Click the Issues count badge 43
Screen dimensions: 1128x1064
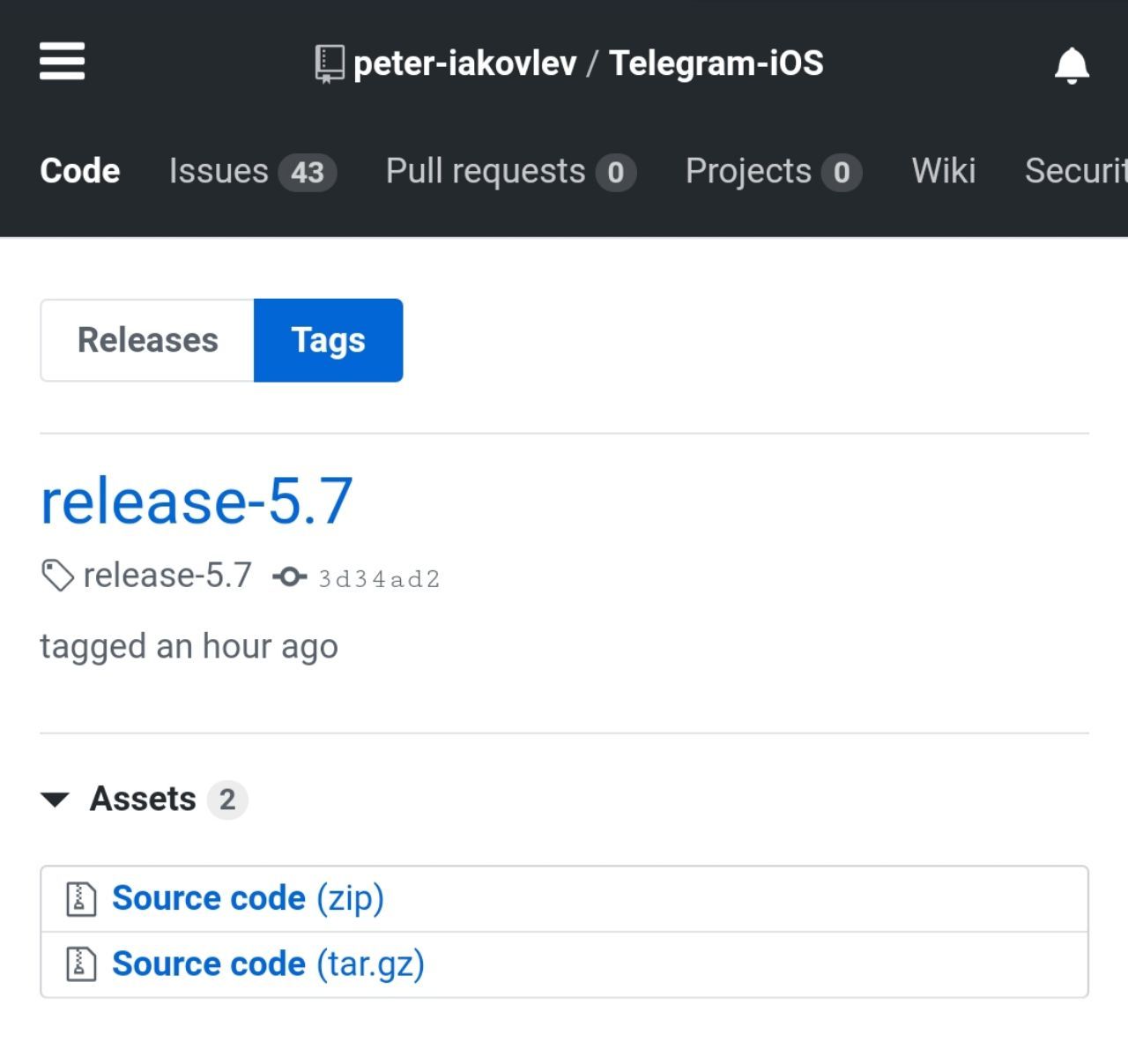coord(308,173)
